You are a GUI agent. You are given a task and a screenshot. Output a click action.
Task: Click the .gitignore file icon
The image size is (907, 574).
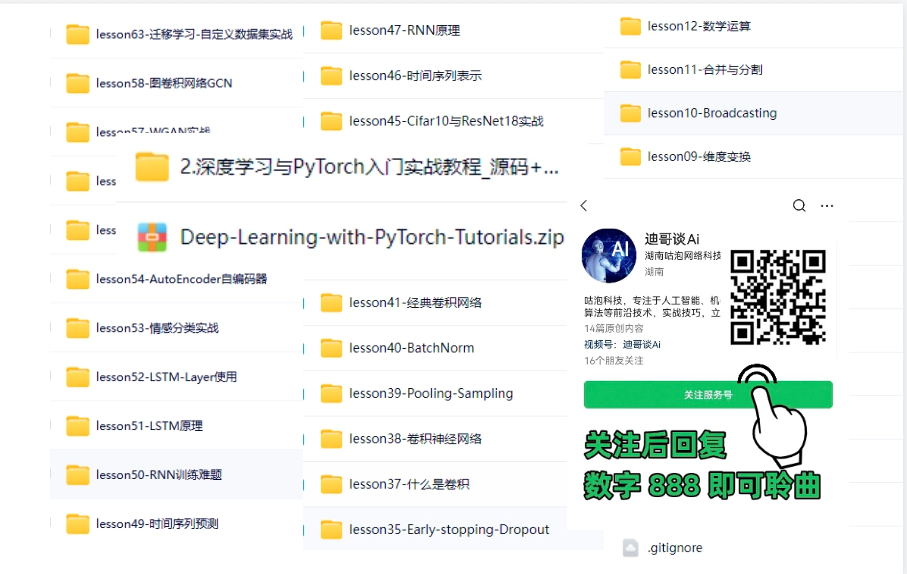(x=631, y=547)
